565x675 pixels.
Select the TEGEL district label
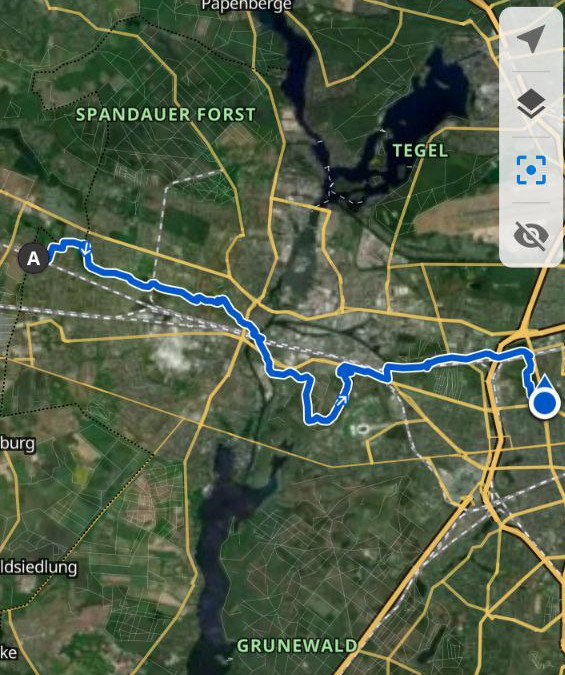pos(420,151)
